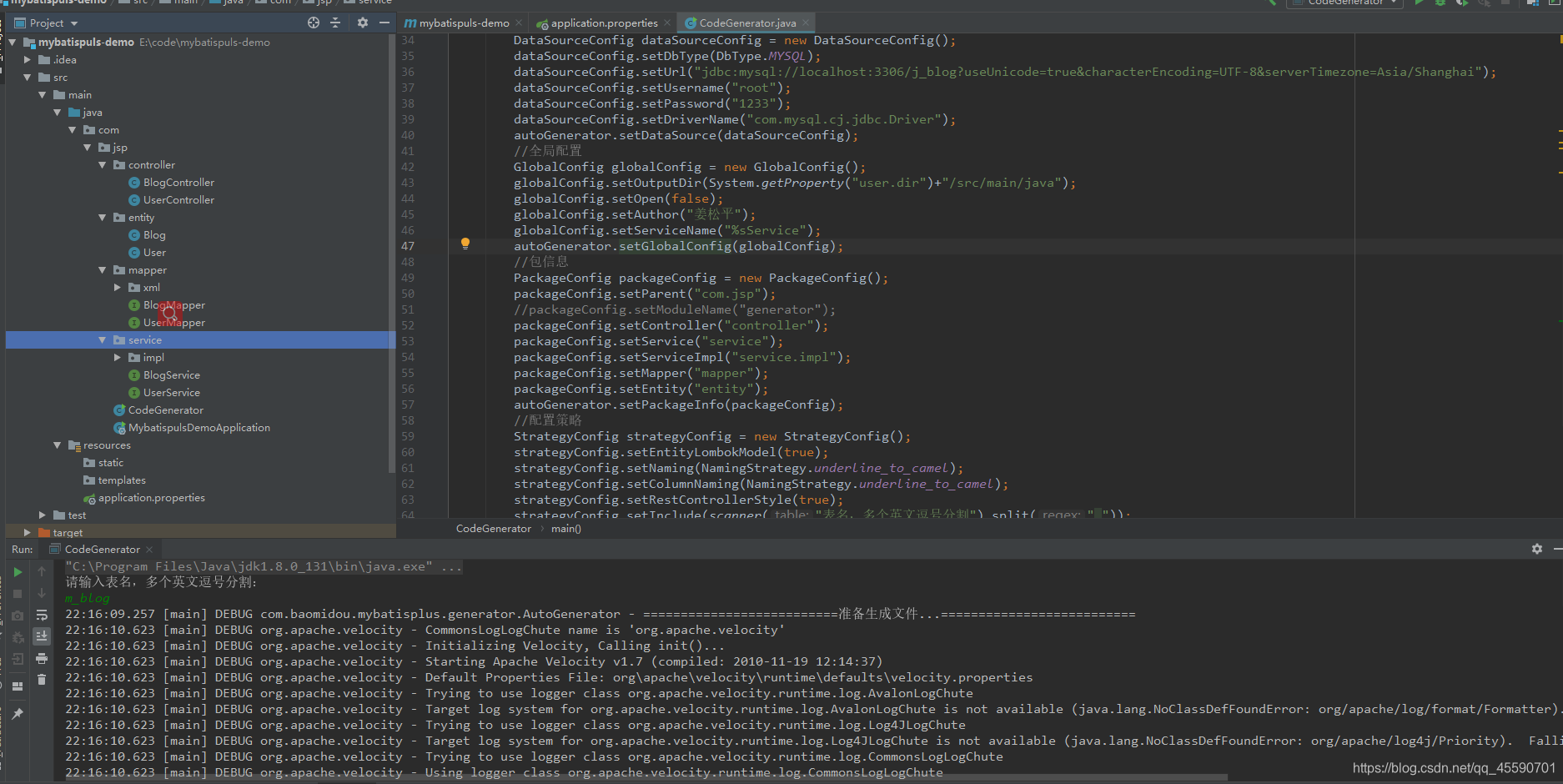
Task: Clear console output with trash icon
Action: click(x=42, y=680)
